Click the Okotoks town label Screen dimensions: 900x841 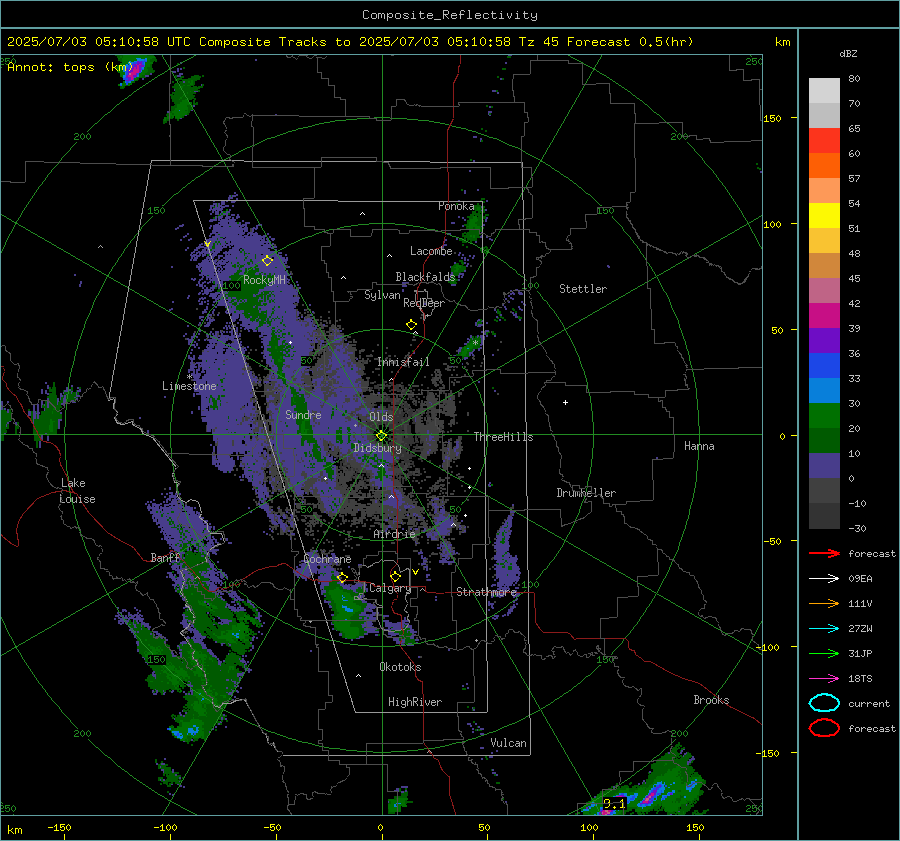[400, 667]
